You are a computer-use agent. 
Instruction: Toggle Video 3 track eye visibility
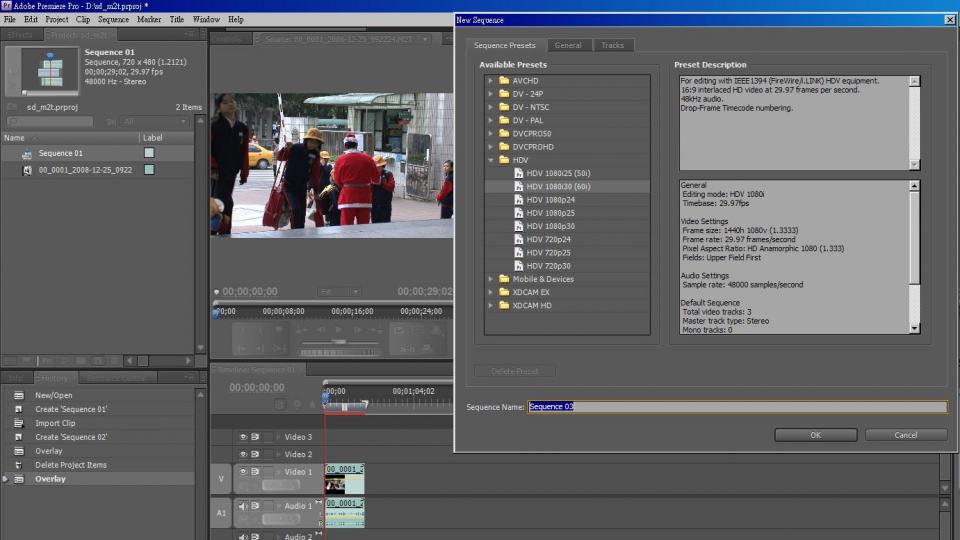242,437
